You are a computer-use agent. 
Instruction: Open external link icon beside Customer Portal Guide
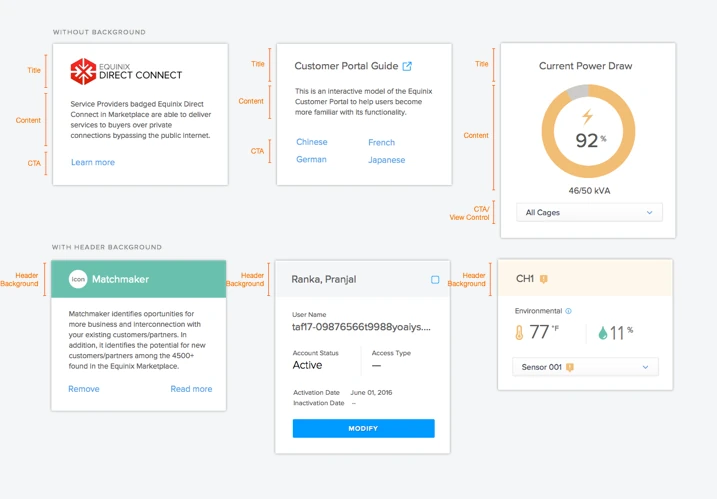click(x=407, y=66)
